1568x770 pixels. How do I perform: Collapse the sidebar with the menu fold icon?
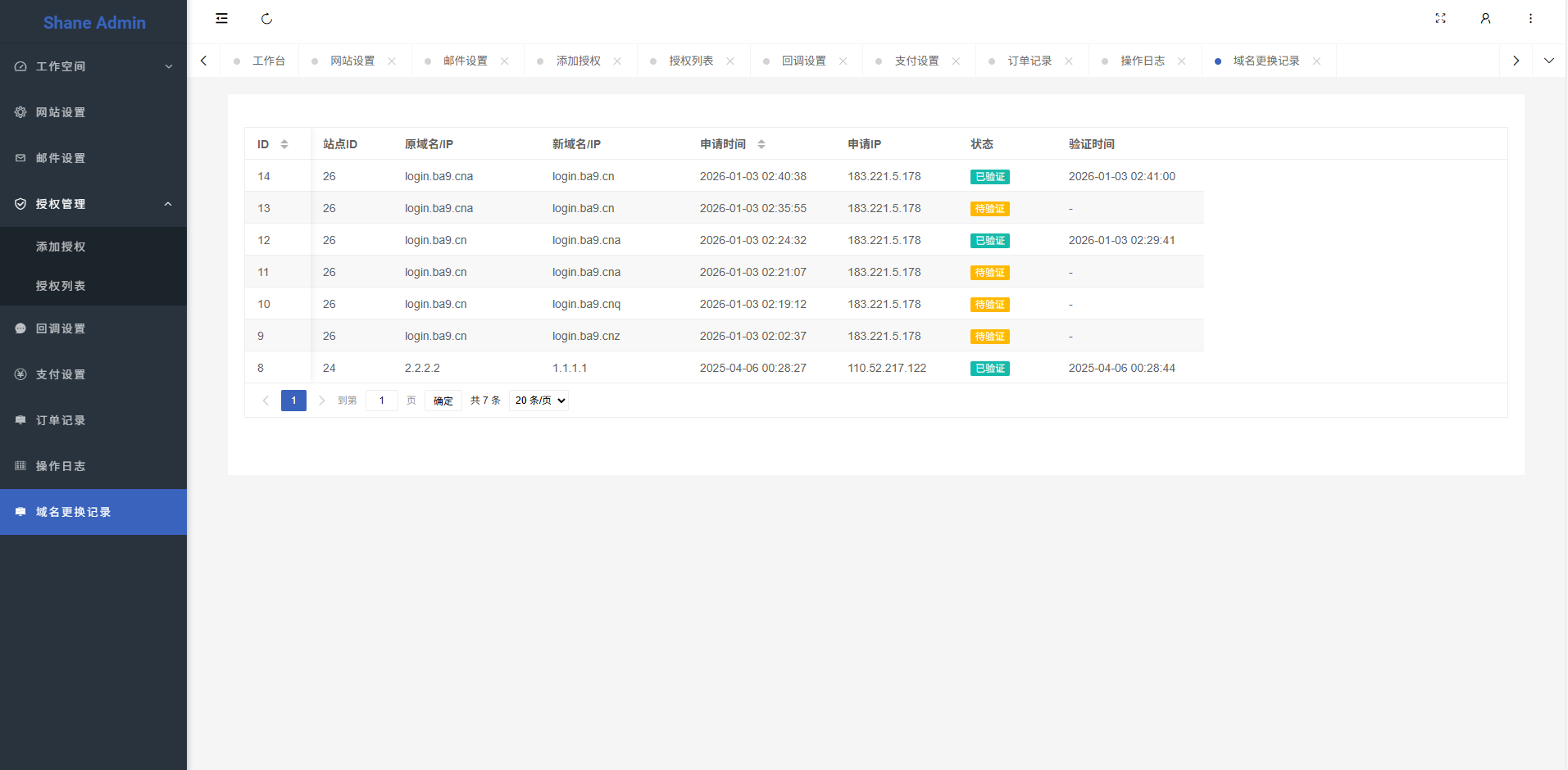221,18
